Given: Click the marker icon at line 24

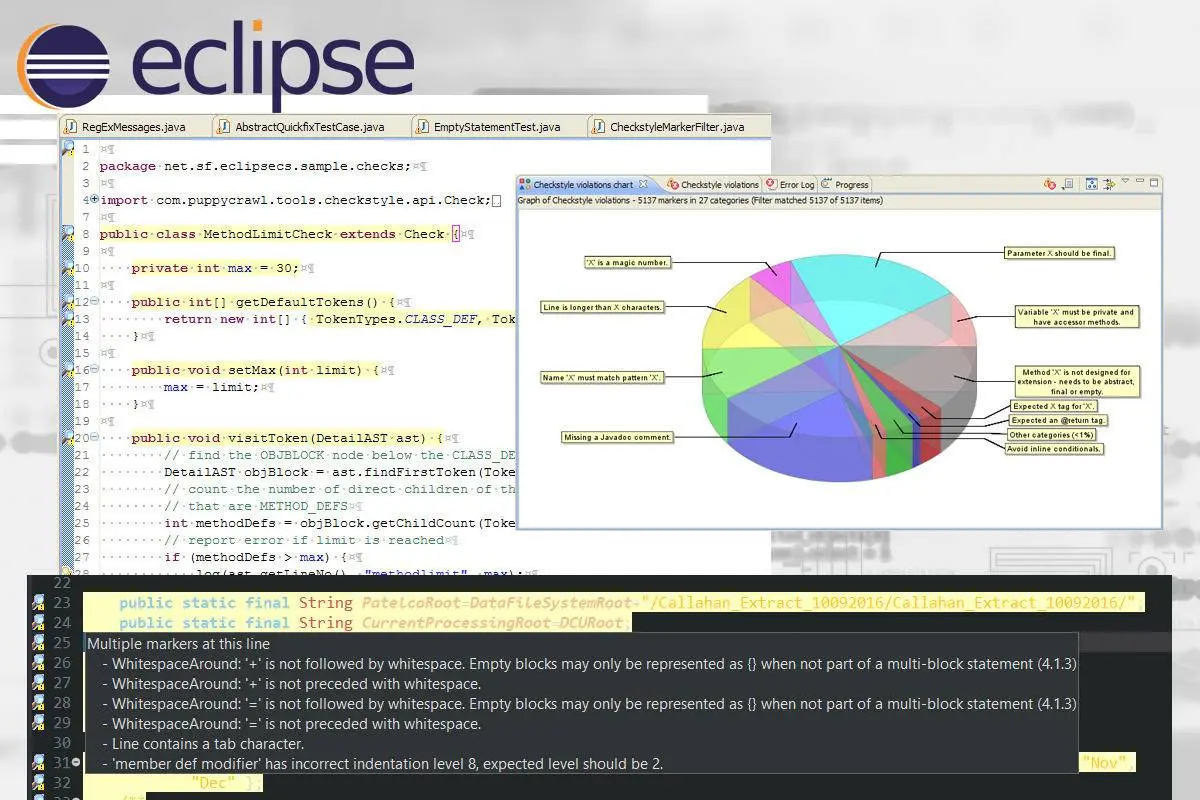Looking at the screenshot, I should click(x=38, y=623).
